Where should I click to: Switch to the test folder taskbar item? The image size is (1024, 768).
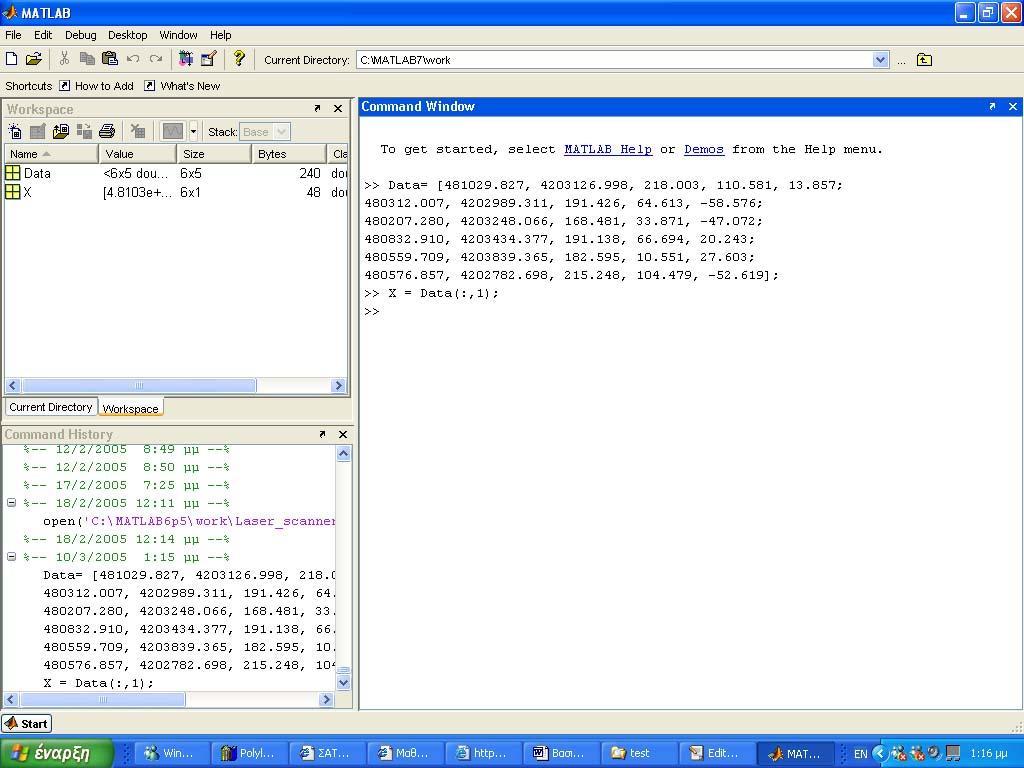[639, 753]
